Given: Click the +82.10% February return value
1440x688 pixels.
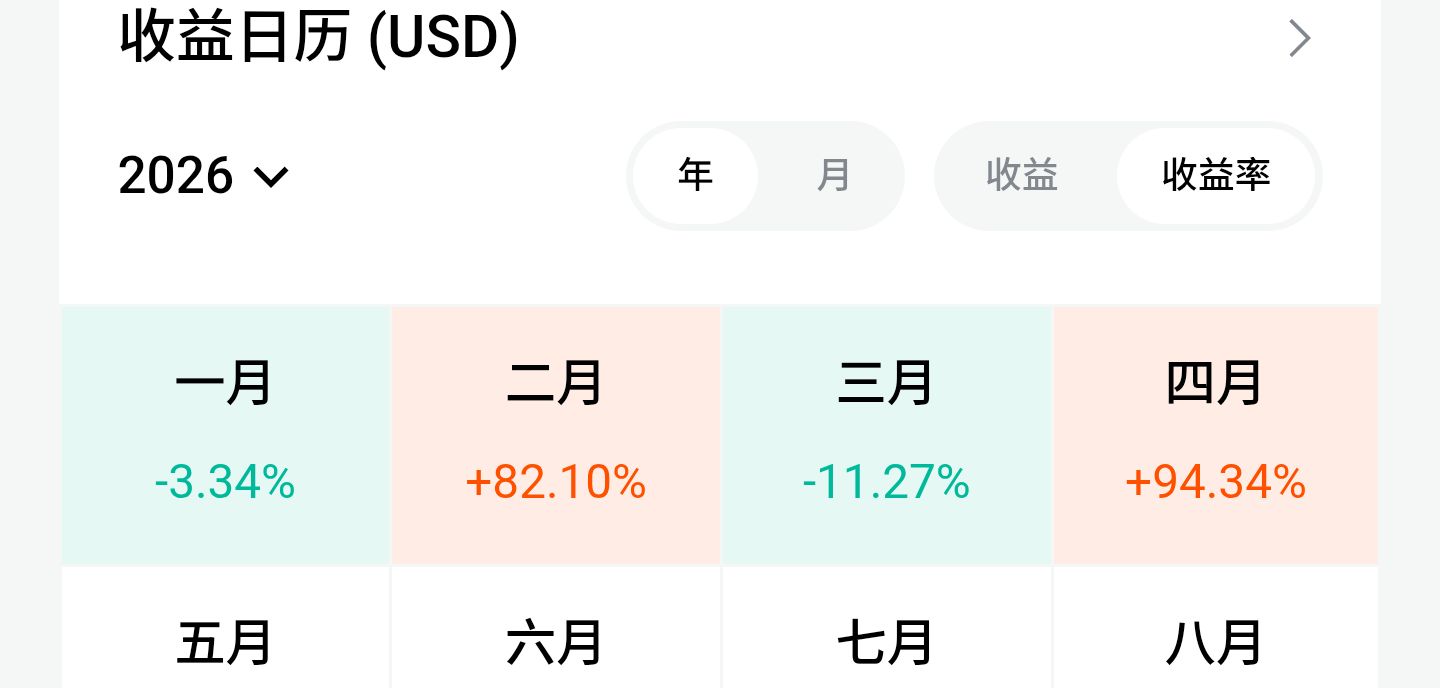Looking at the screenshot, I should point(555,483).
